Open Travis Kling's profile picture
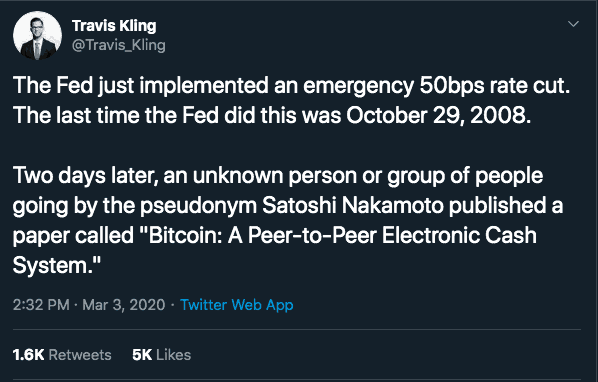This screenshot has width=598, height=382. pos(37,35)
